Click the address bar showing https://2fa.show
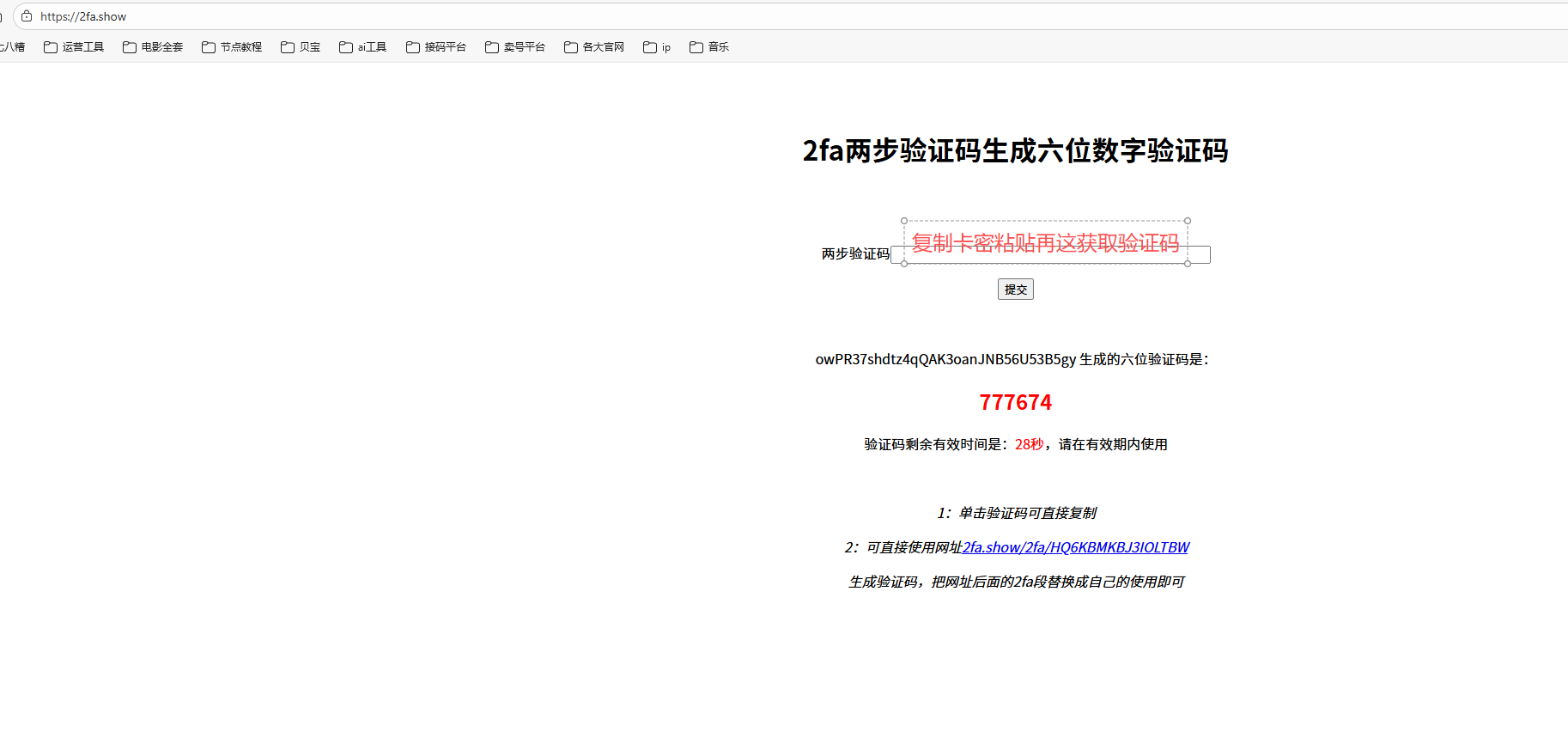This screenshot has width=1568, height=744. click(x=790, y=16)
